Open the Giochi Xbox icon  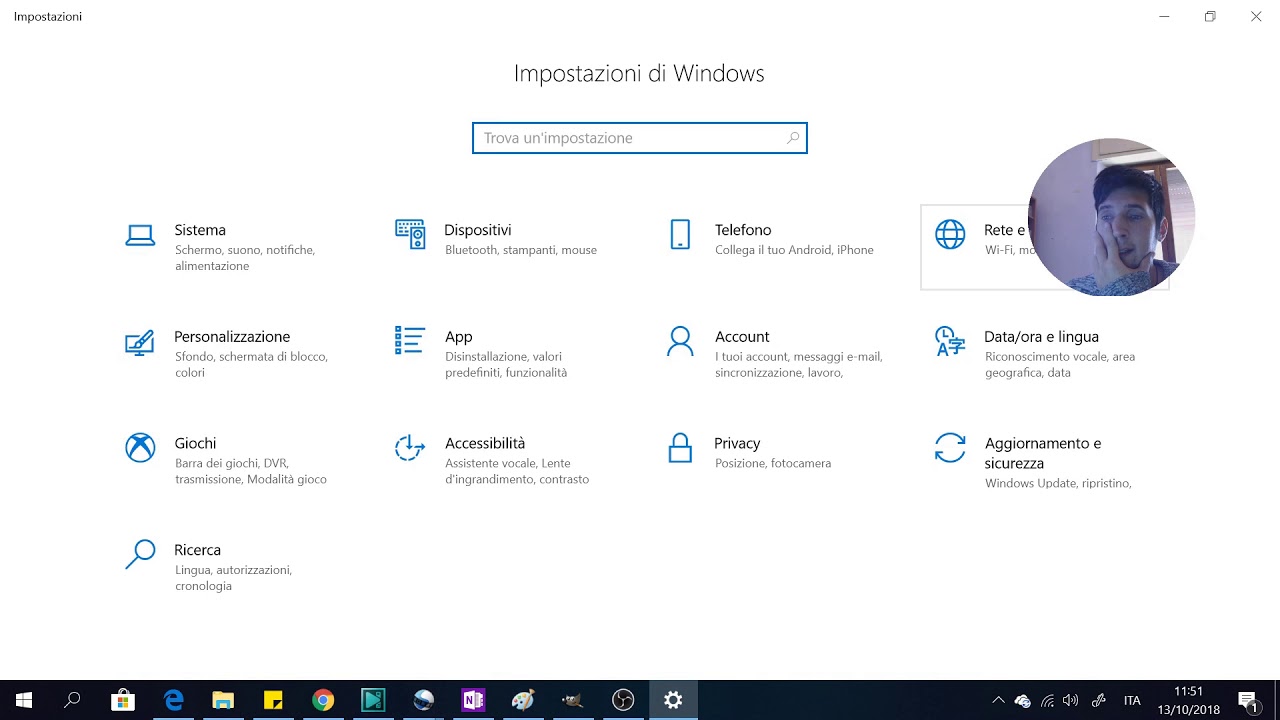140,447
